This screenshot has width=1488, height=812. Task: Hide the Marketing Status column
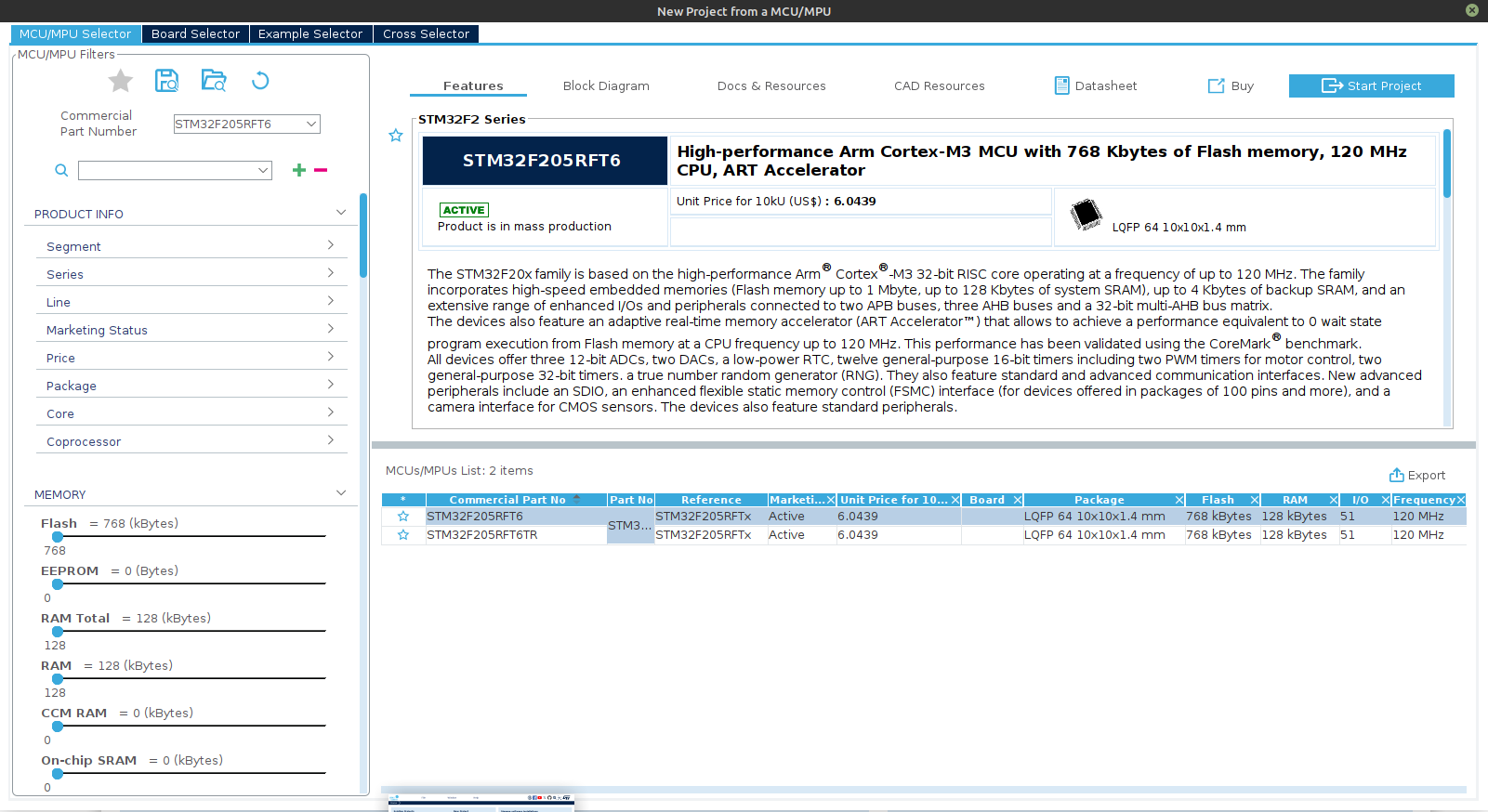coord(831,500)
